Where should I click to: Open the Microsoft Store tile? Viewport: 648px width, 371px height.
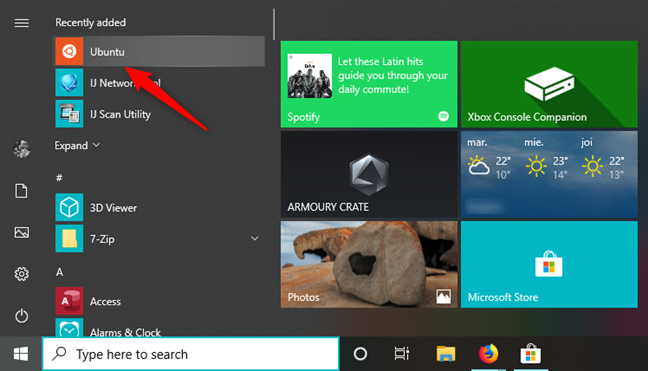pyautogui.click(x=549, y=264)
